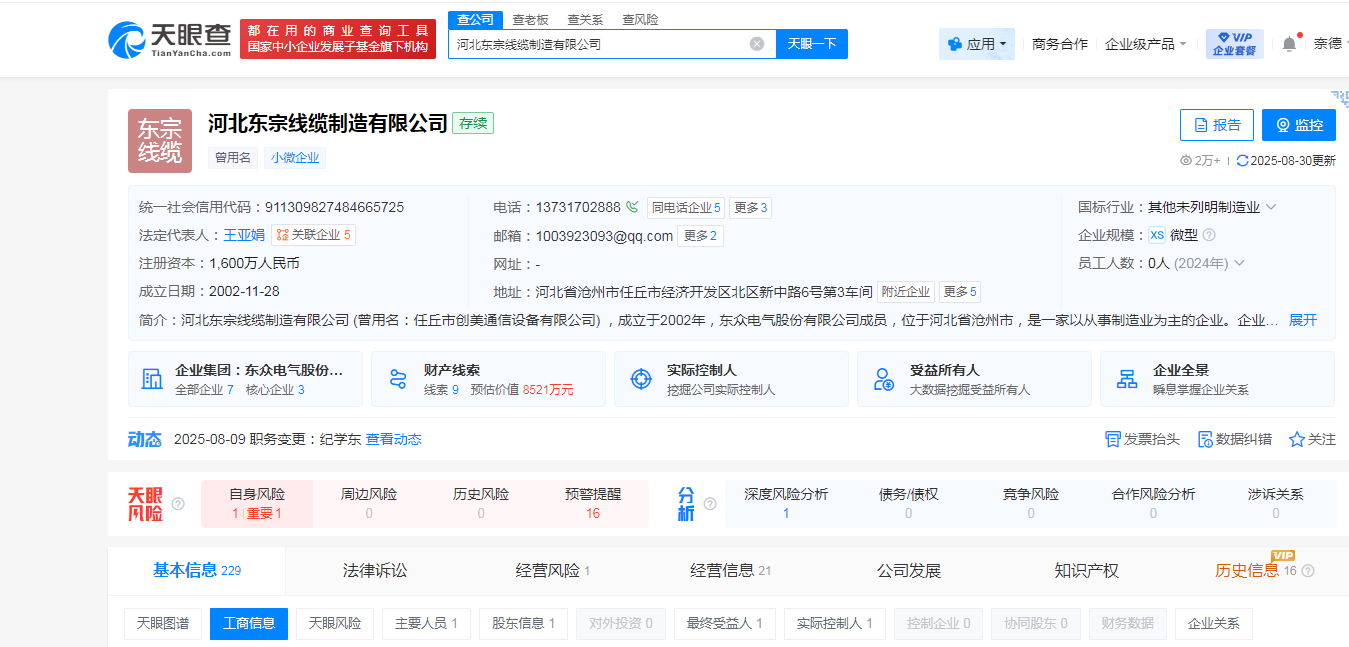Clear search text with the X icon

[757, 44]
